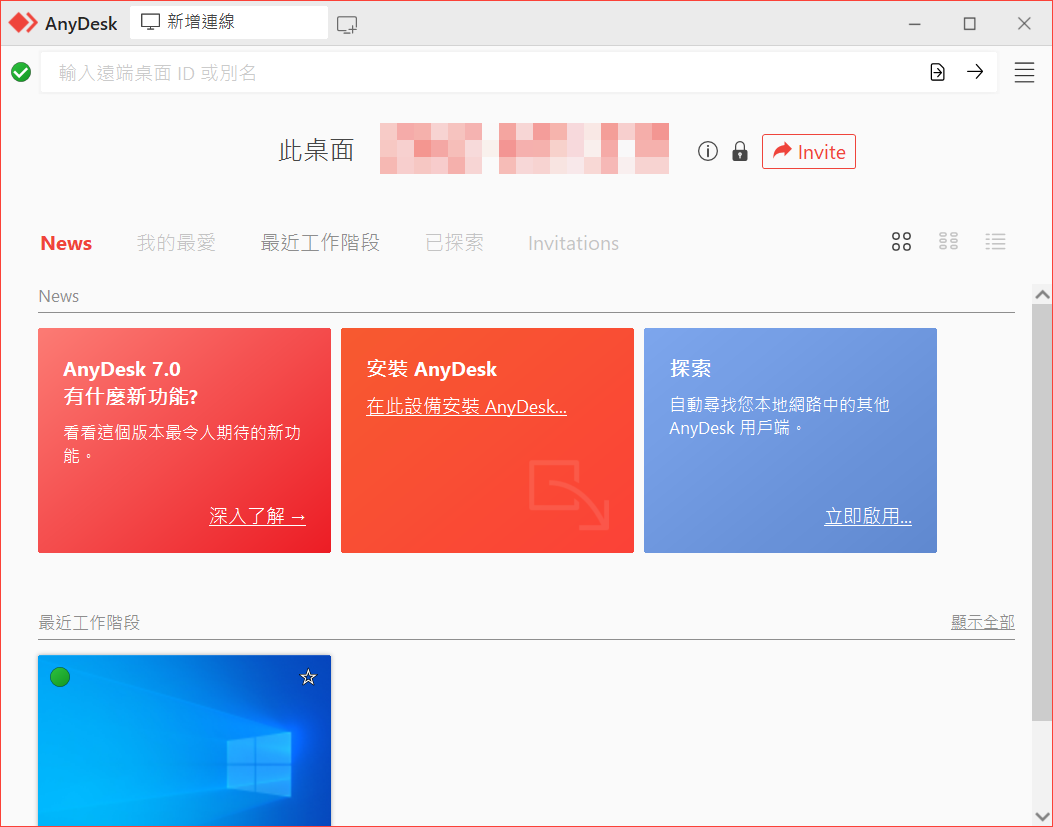Switch to the compact tiles view icon
1053x827 pixels.
pyautogui.click(x=948, y=241)
